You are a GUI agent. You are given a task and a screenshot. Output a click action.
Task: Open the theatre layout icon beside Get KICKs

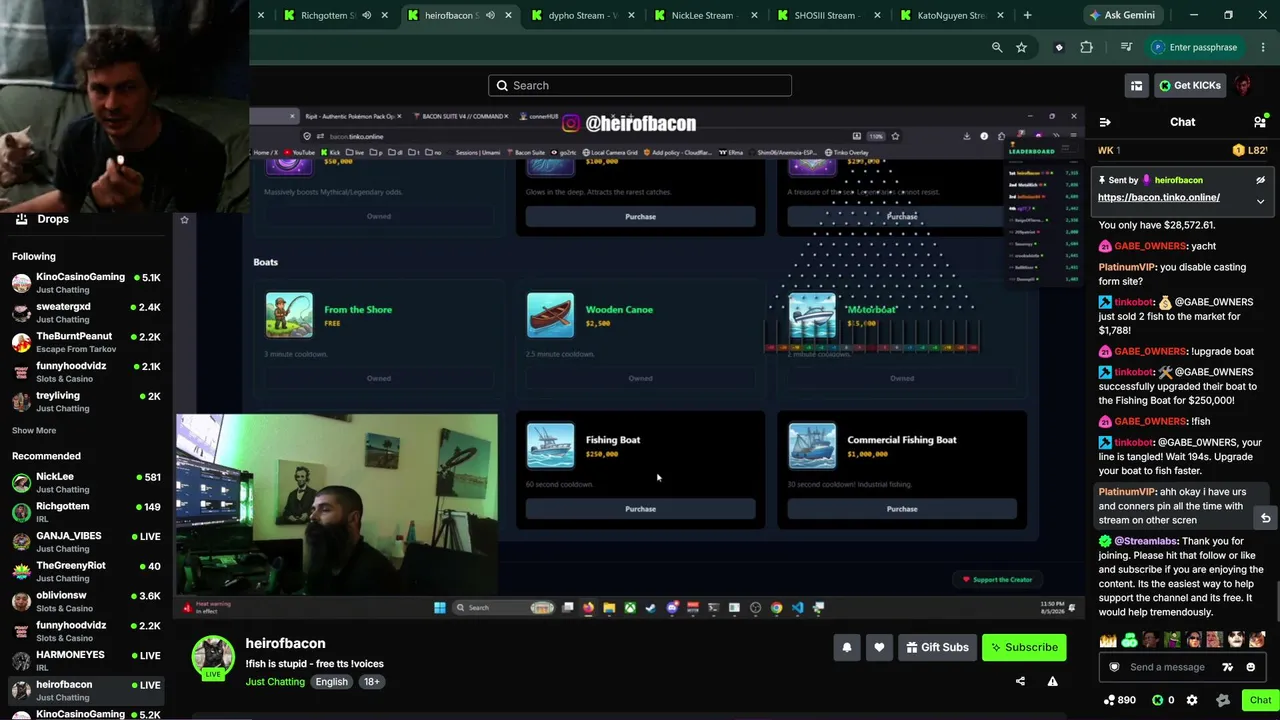(x=1136, y=86)
